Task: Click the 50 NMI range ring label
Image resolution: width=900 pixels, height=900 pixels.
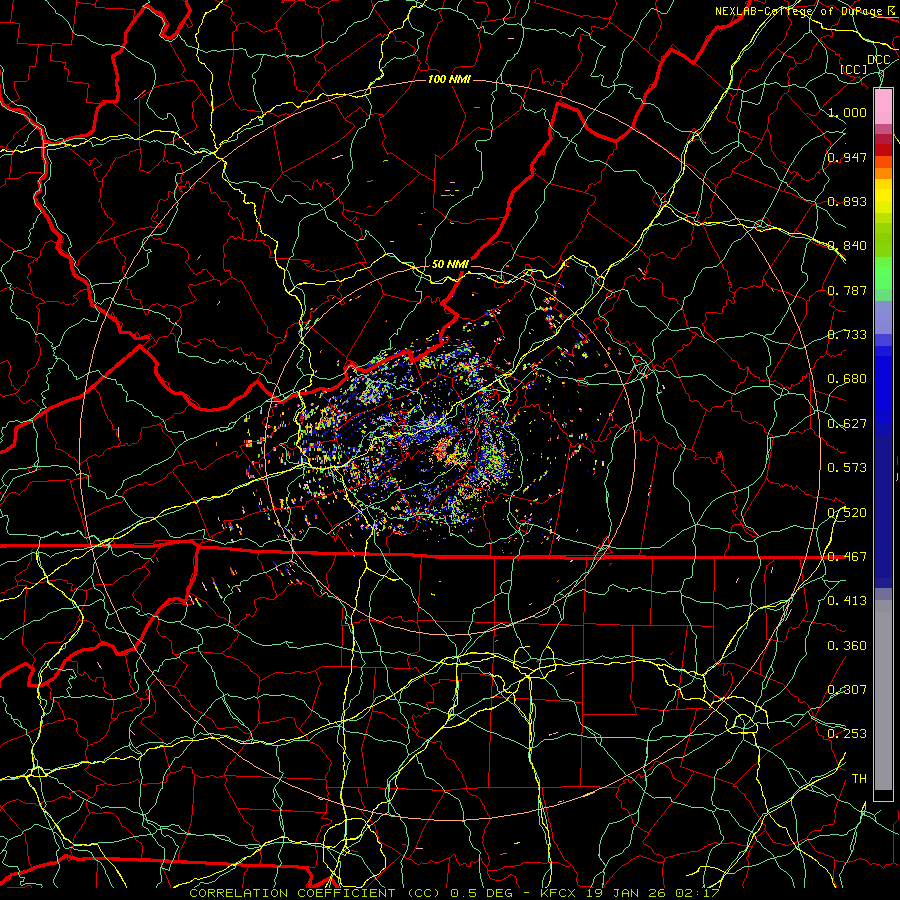Action: click(449, 264)
